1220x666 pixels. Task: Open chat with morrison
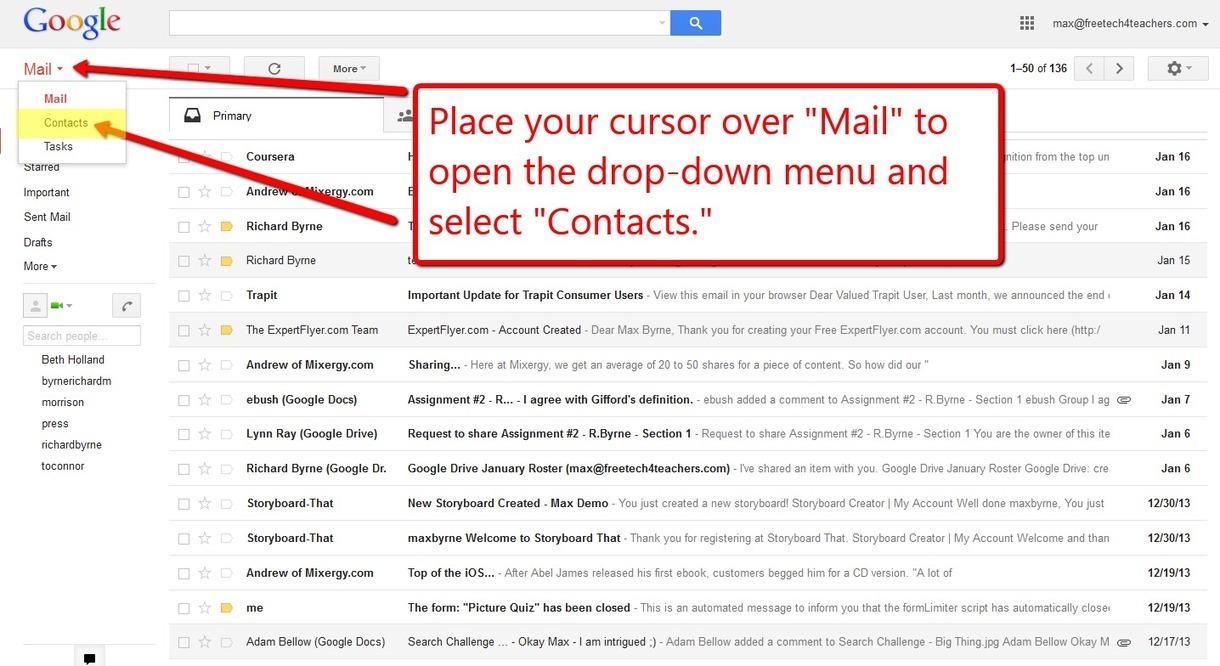63,402
